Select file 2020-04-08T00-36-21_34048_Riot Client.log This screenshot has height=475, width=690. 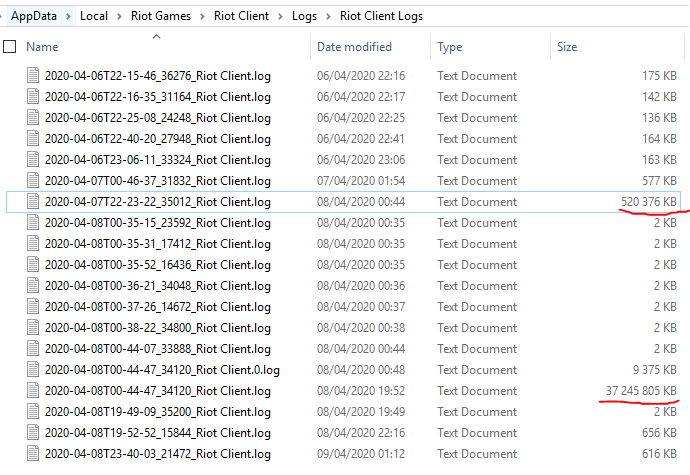158,286
